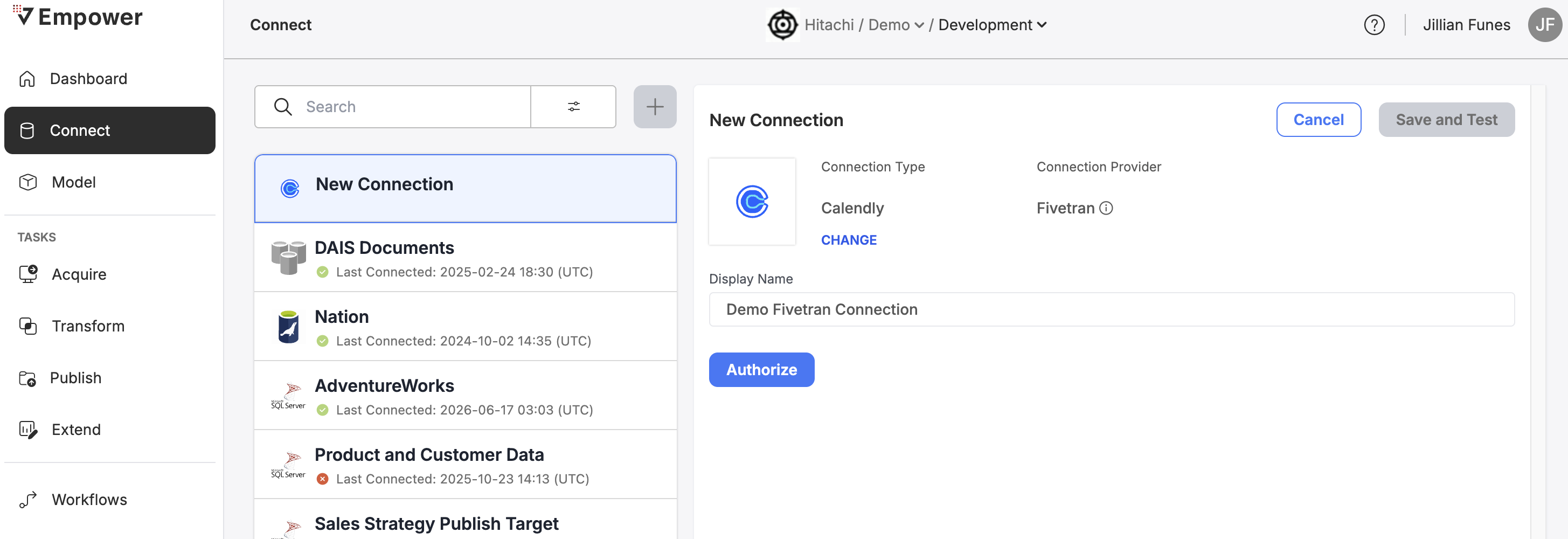The width and height of the screenshot is (1568, 539).
Task: Open the help menu
Action: point(1374,25)
